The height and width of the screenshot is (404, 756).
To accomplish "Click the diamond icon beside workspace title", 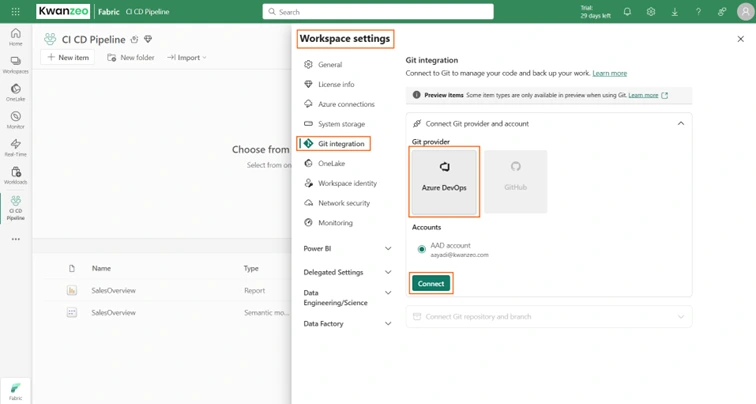I will (x=148, y=39).
